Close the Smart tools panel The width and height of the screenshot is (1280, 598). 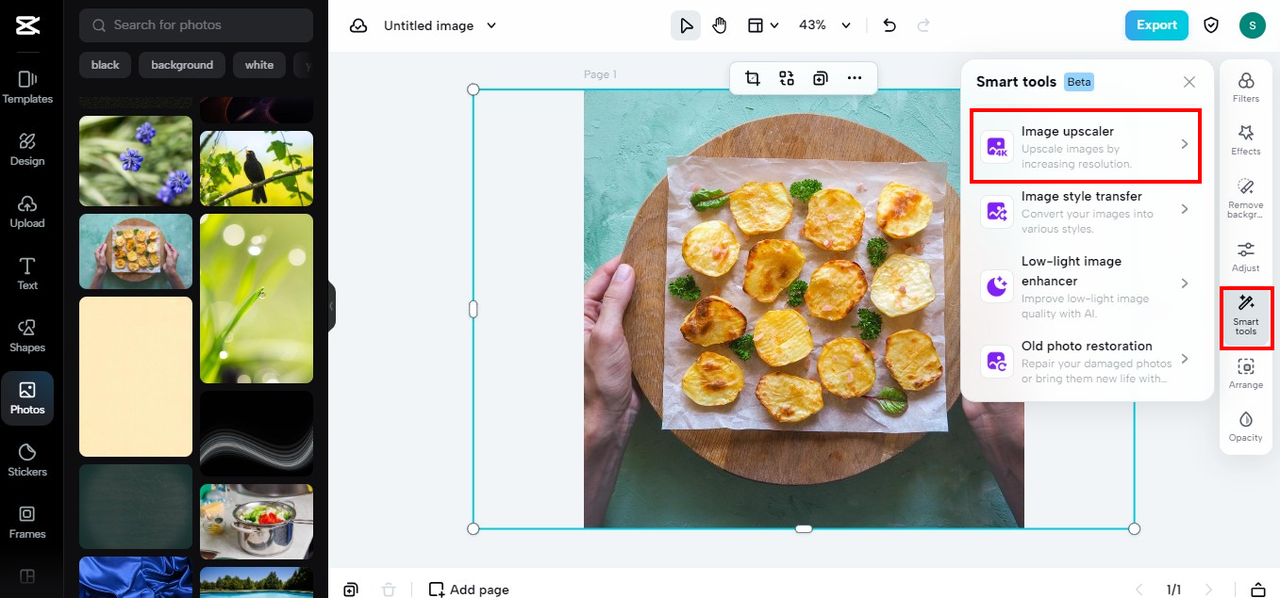pos(1189,82)
